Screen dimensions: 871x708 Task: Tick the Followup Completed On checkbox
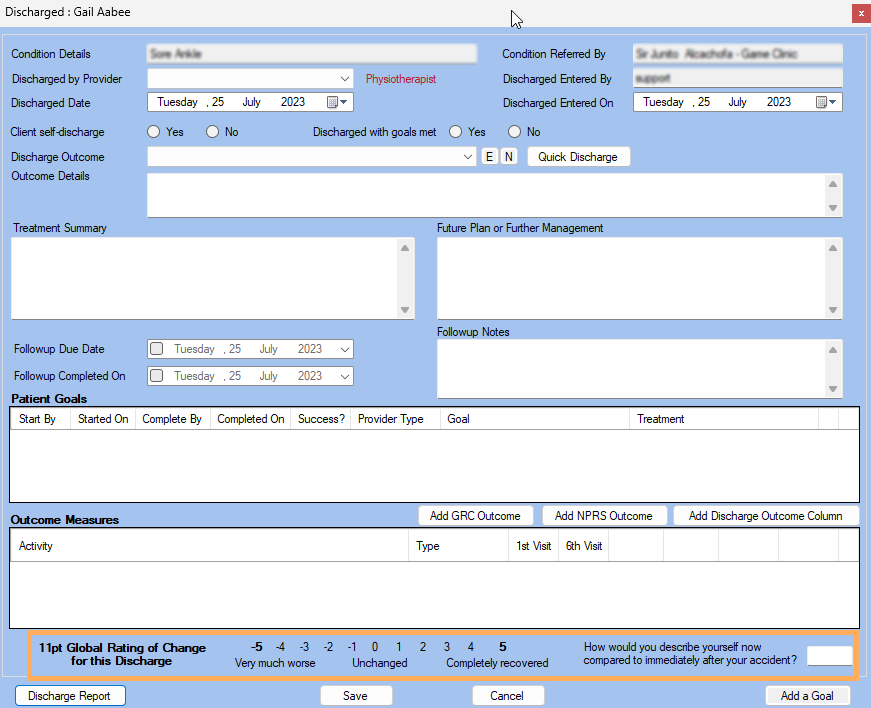coord(157,376)
